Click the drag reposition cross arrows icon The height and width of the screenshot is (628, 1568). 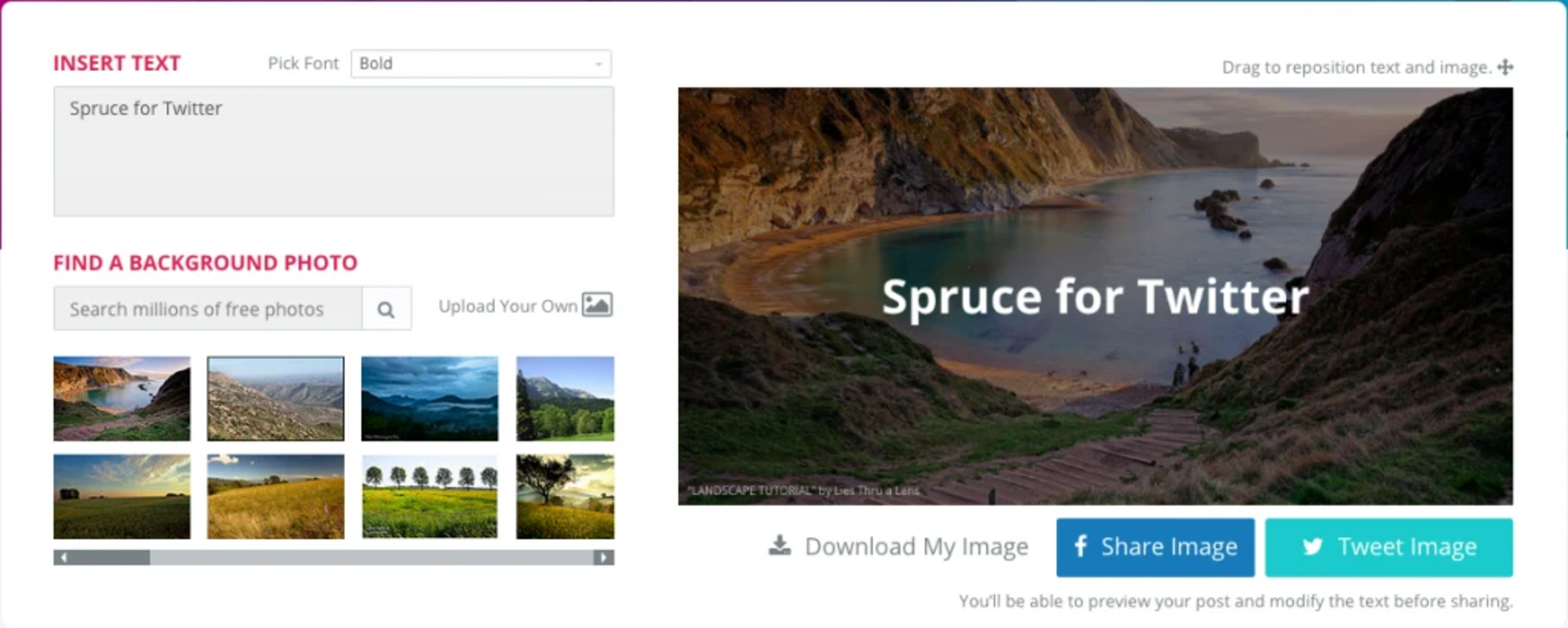[x=1505, y=67]
